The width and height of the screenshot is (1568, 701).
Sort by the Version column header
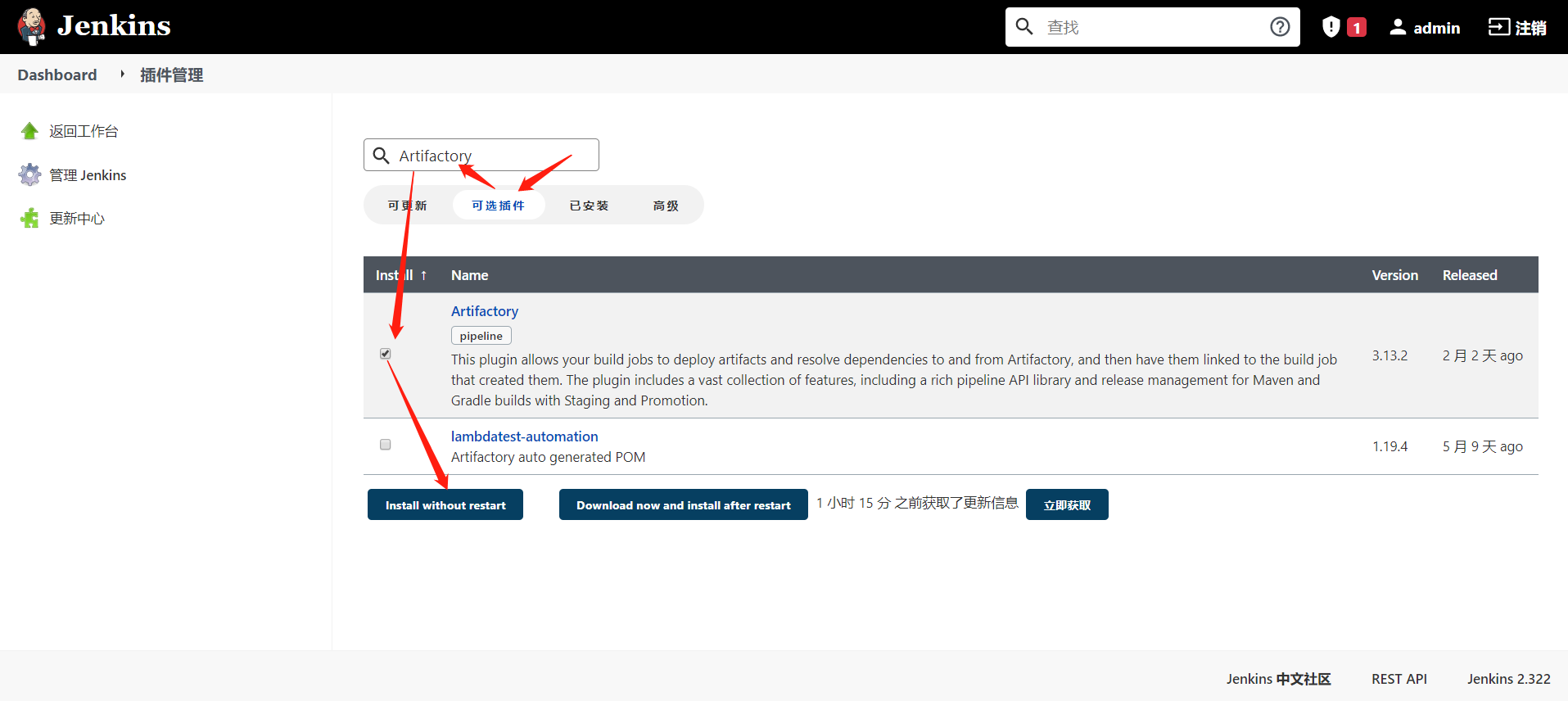[x=1394, y=275]
